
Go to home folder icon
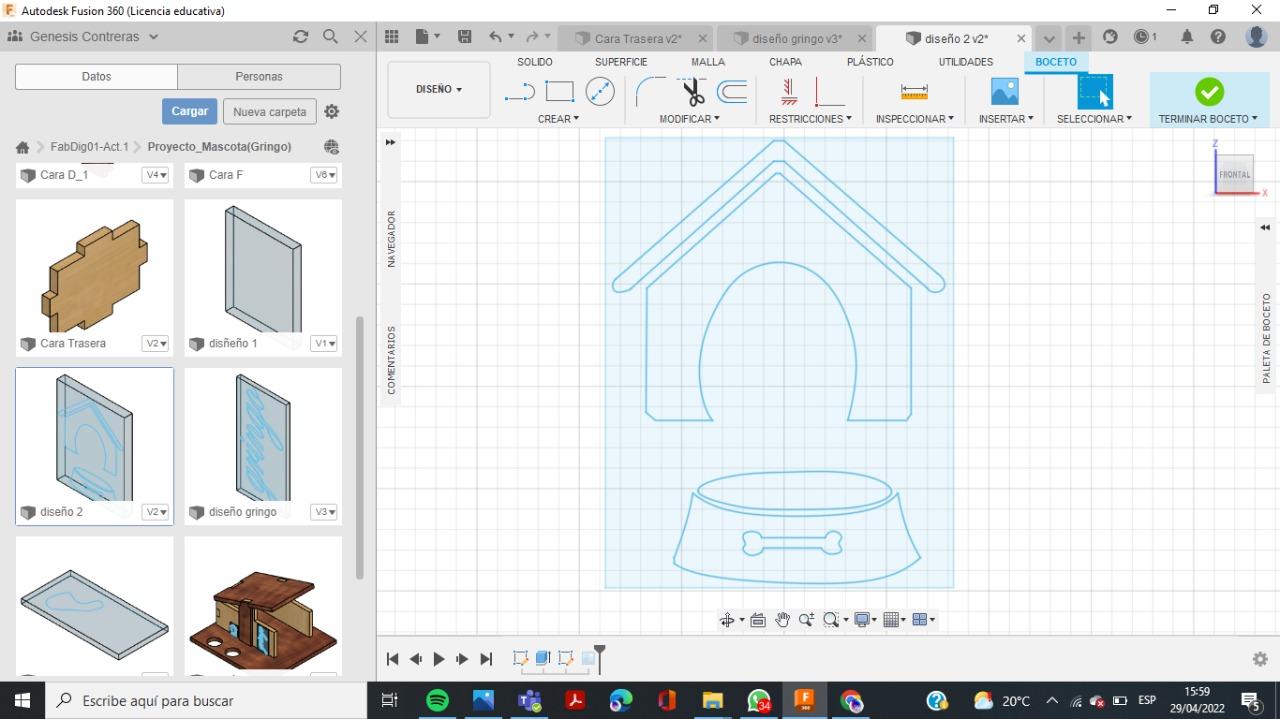point(22,147)
